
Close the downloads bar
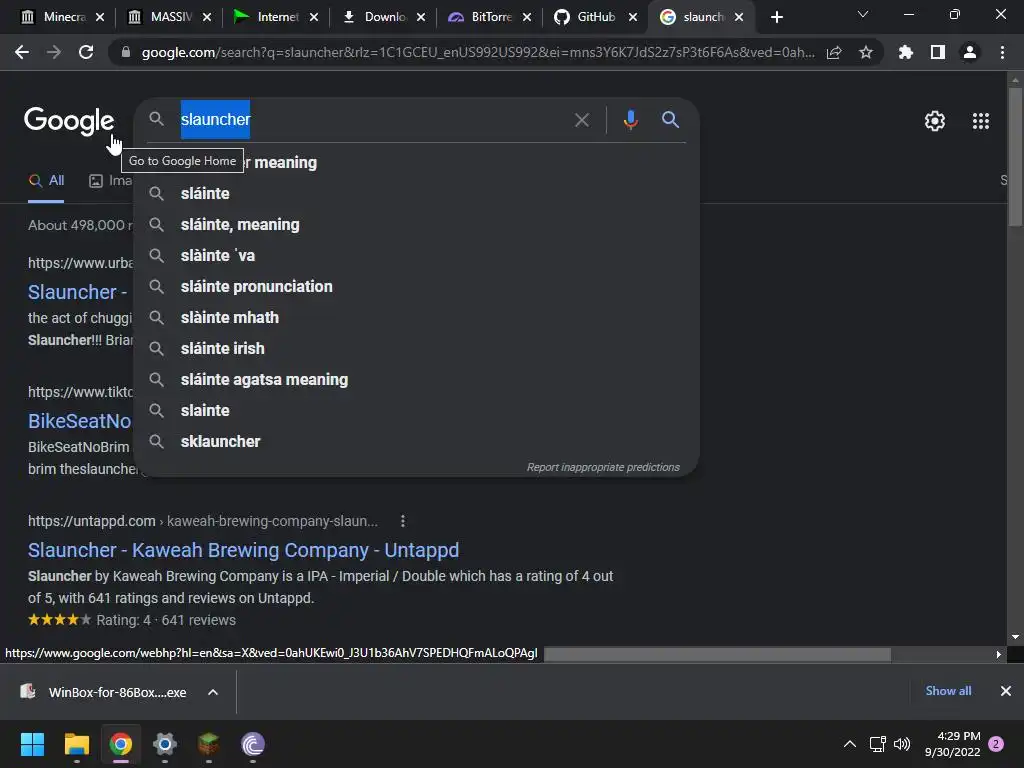pos(1006,691)
